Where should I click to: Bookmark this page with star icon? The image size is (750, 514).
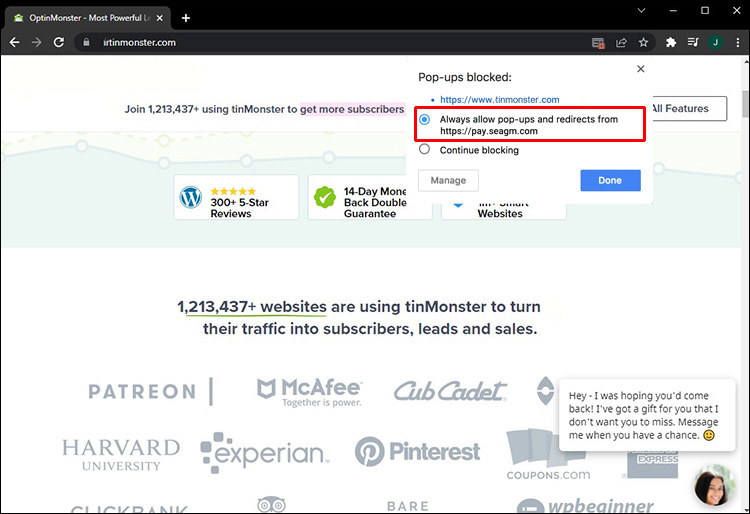(643, 43)
